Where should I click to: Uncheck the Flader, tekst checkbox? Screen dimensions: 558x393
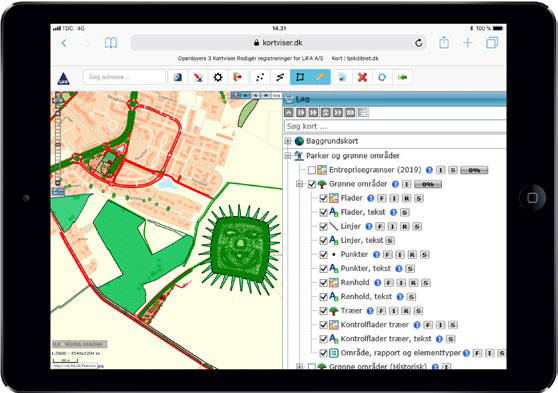coord(323,212)
